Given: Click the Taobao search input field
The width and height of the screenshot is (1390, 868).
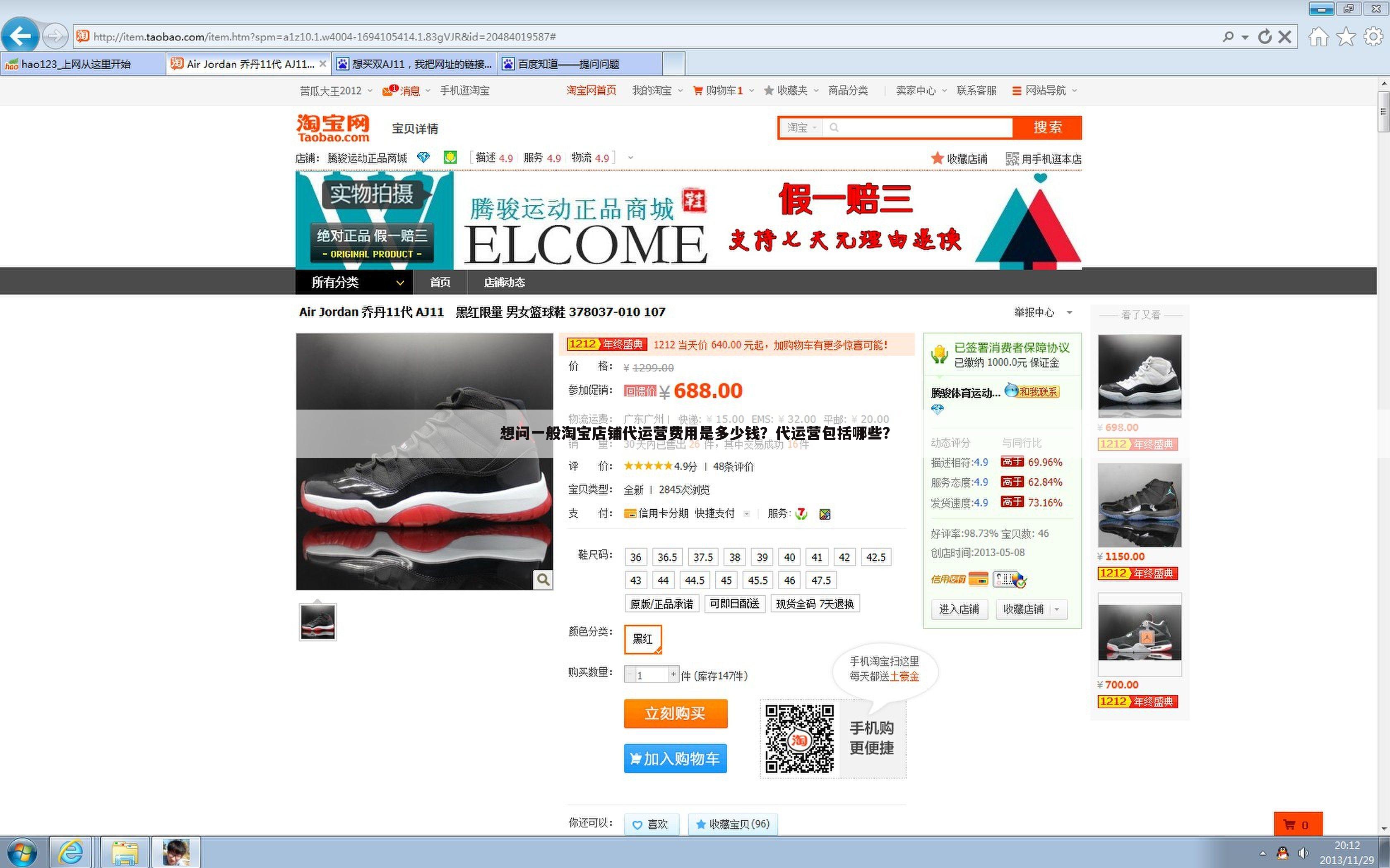Looking at the screenshot, I should [917, 127].
